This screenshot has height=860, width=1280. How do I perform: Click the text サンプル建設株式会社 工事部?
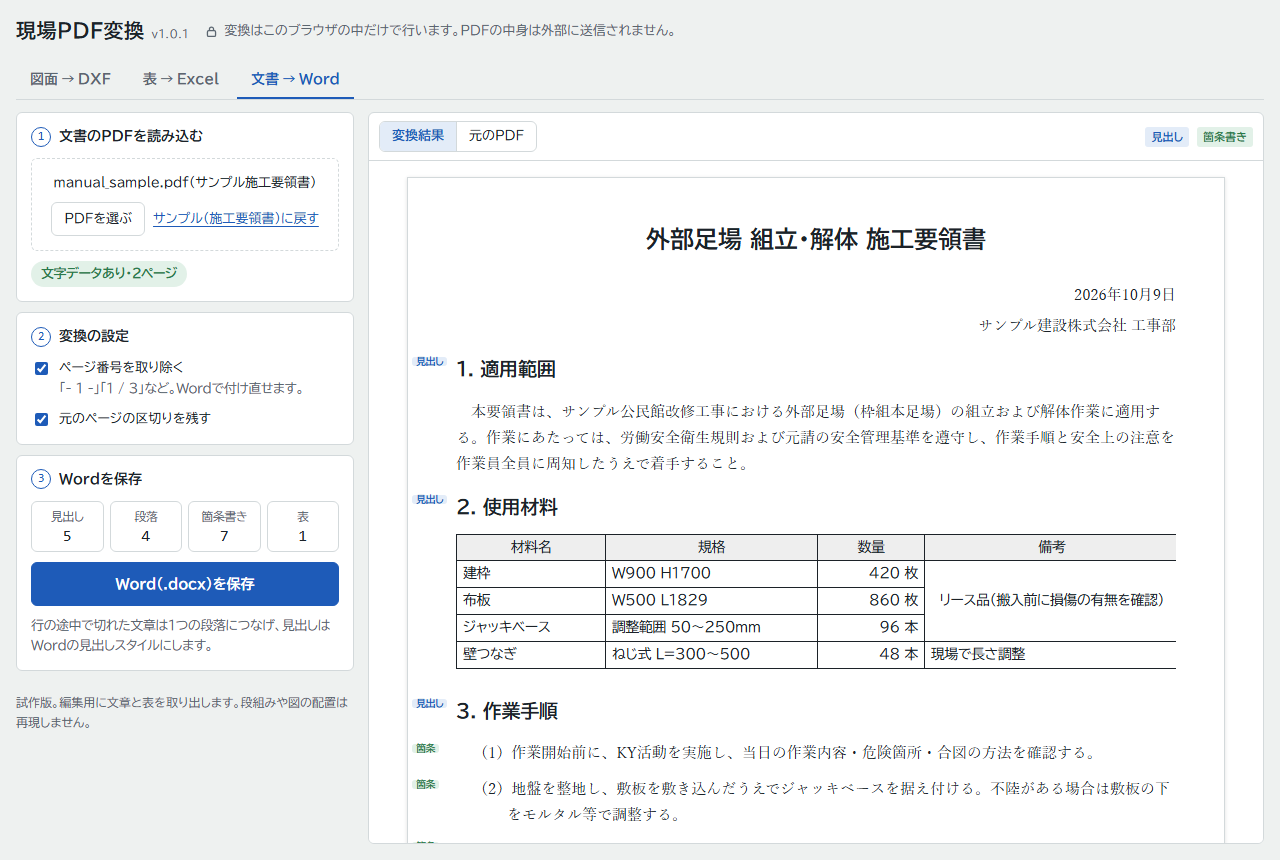click(1078, 325)
